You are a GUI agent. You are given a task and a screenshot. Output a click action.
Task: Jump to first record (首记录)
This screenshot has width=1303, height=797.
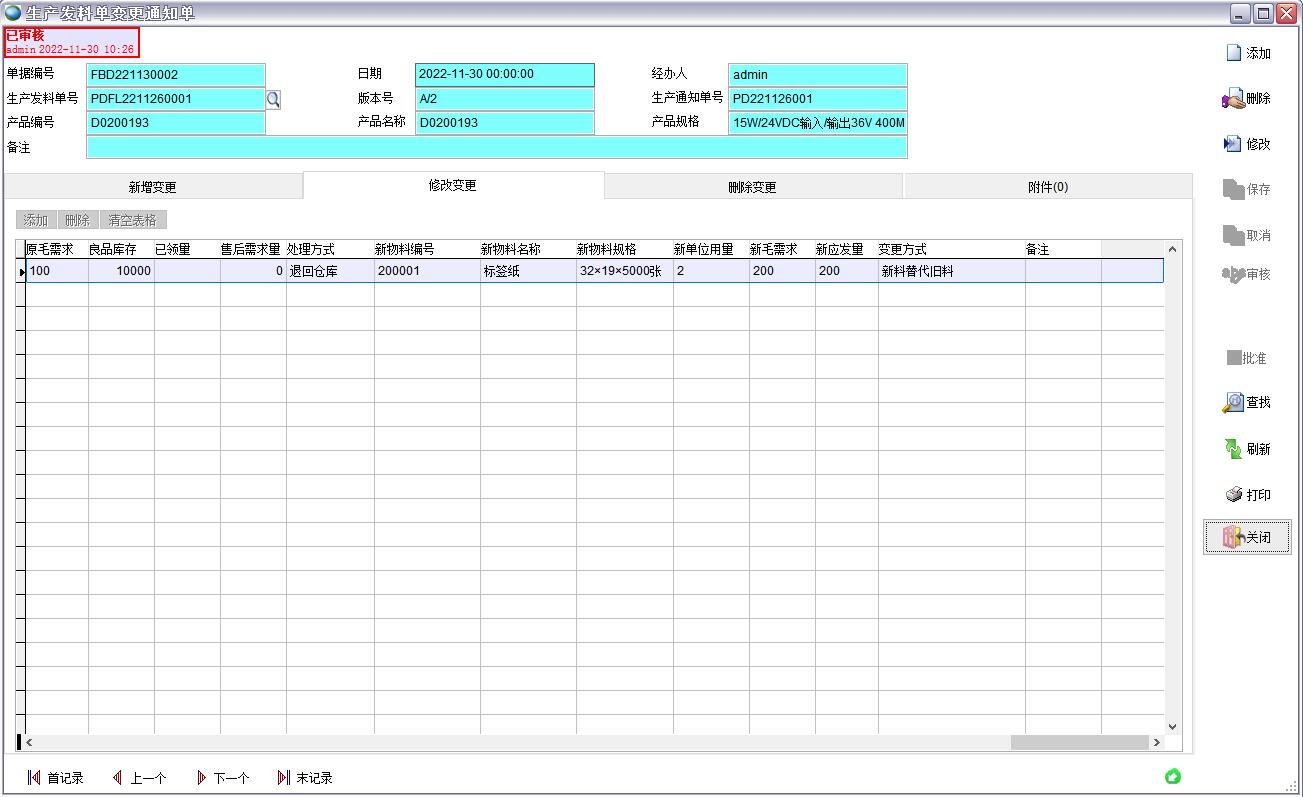pos(35,778)
